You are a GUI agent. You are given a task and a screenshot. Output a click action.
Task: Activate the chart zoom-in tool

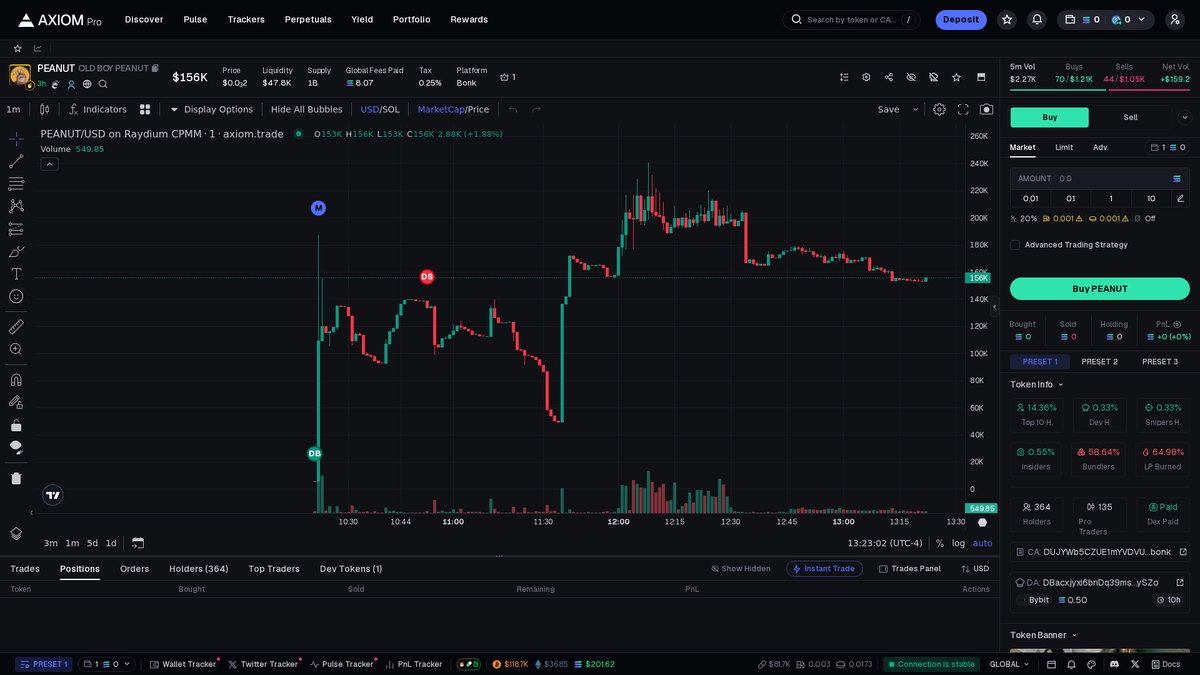pos(16,349)
